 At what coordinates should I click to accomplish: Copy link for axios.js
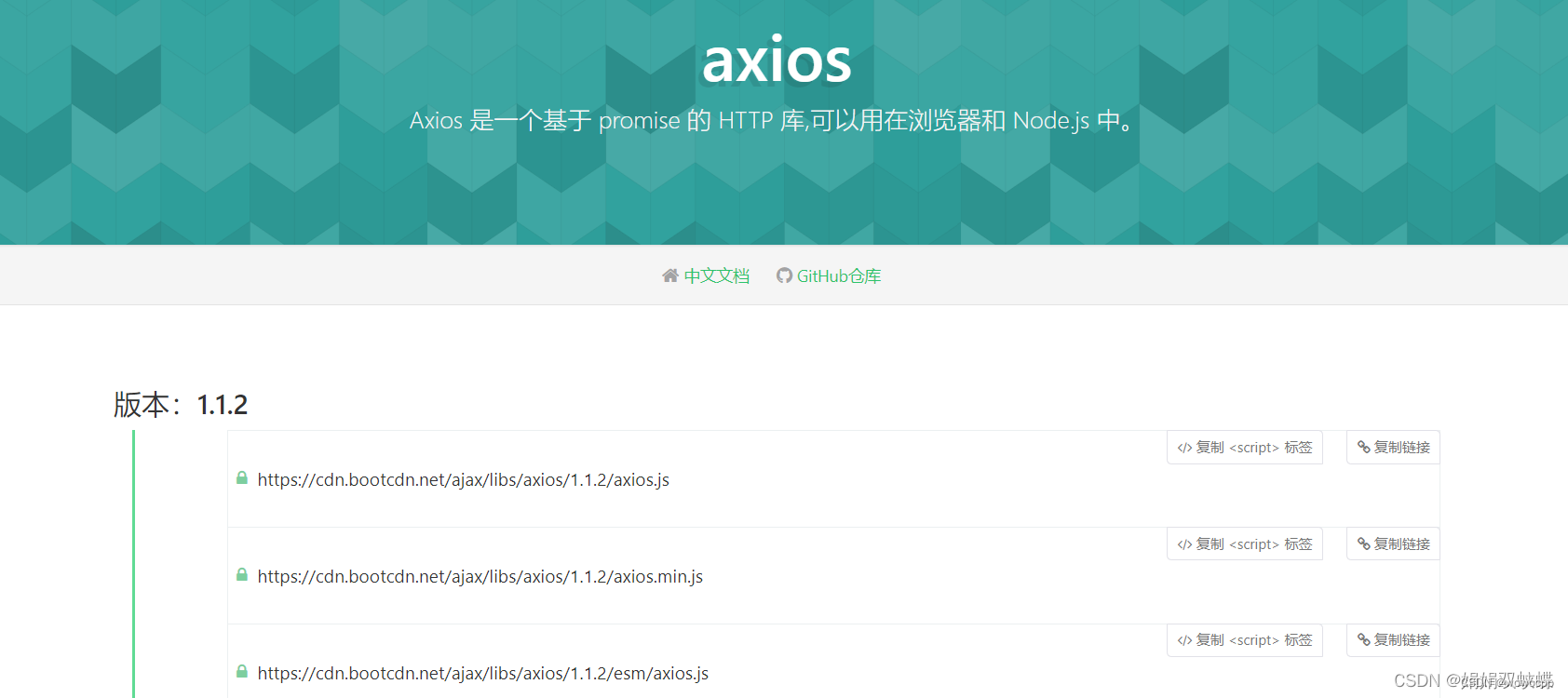click(1393, 448)
